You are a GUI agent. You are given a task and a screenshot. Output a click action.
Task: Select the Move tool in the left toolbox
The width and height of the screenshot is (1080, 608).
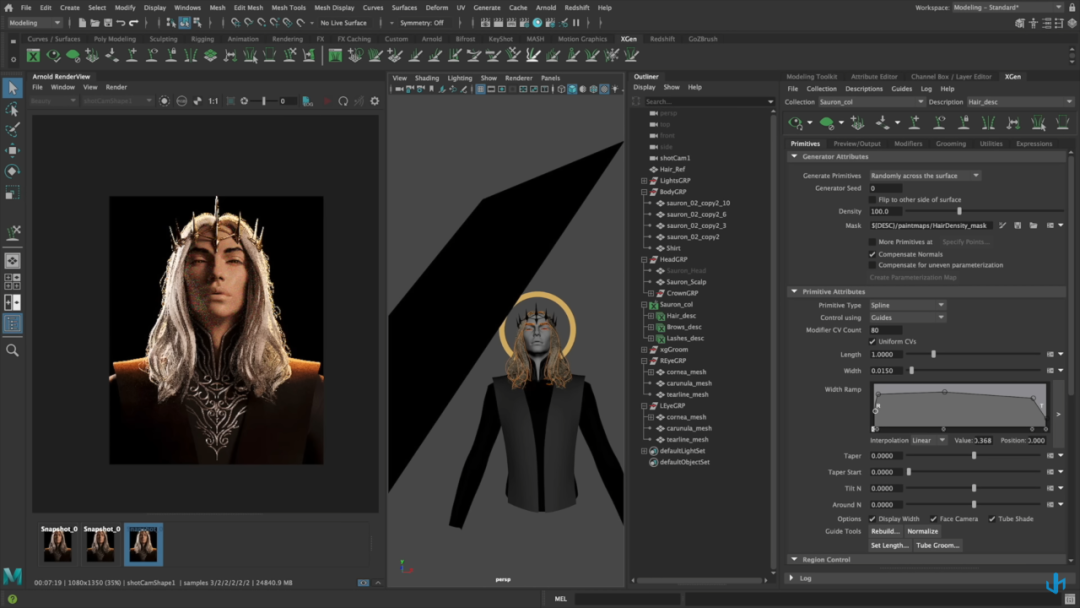pyautogui.click(x=12, y=150)
